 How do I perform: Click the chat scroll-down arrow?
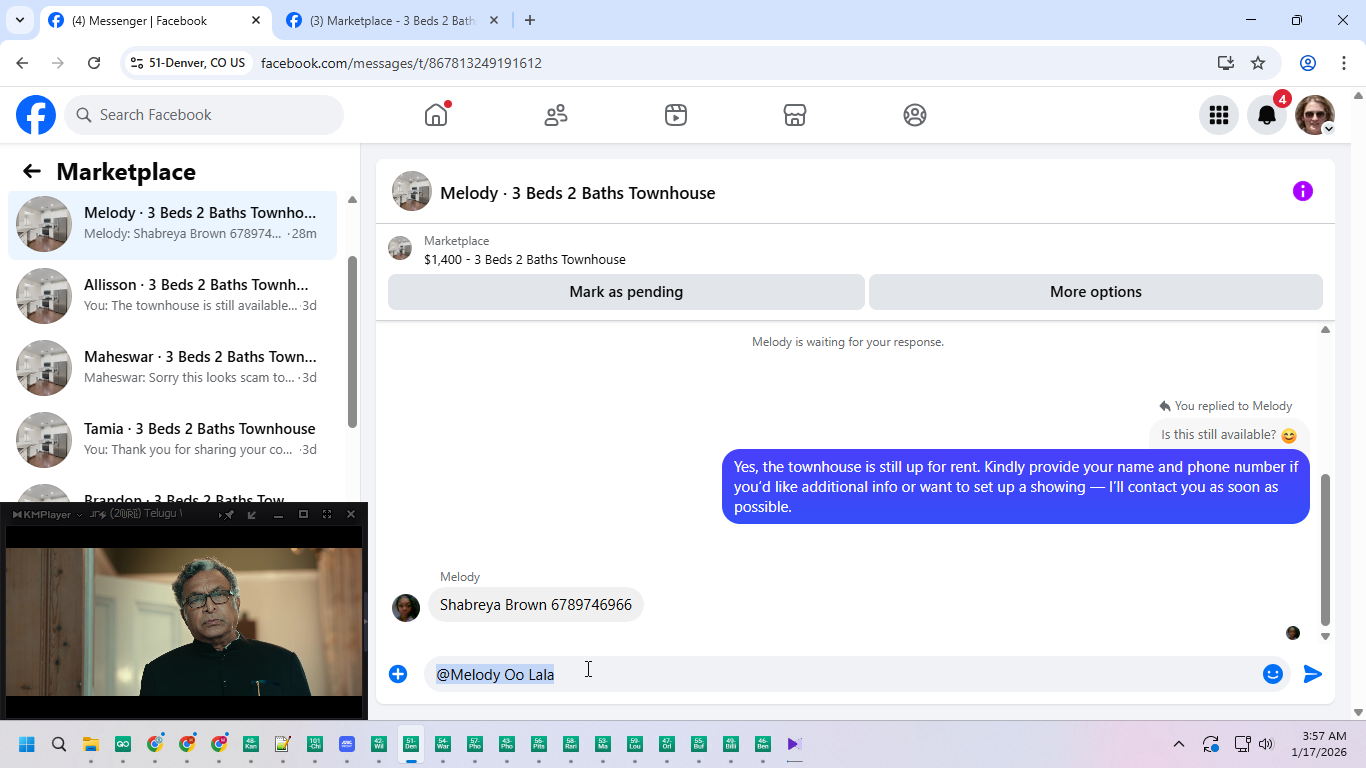(1325, 637)
